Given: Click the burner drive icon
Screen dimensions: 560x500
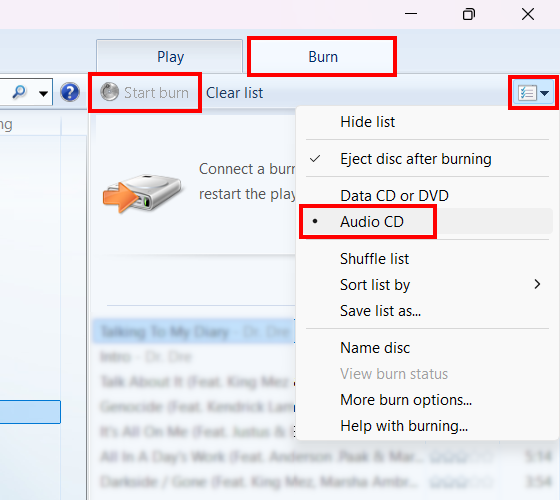Looking at the screenshot, I should (x=143, y=193).
